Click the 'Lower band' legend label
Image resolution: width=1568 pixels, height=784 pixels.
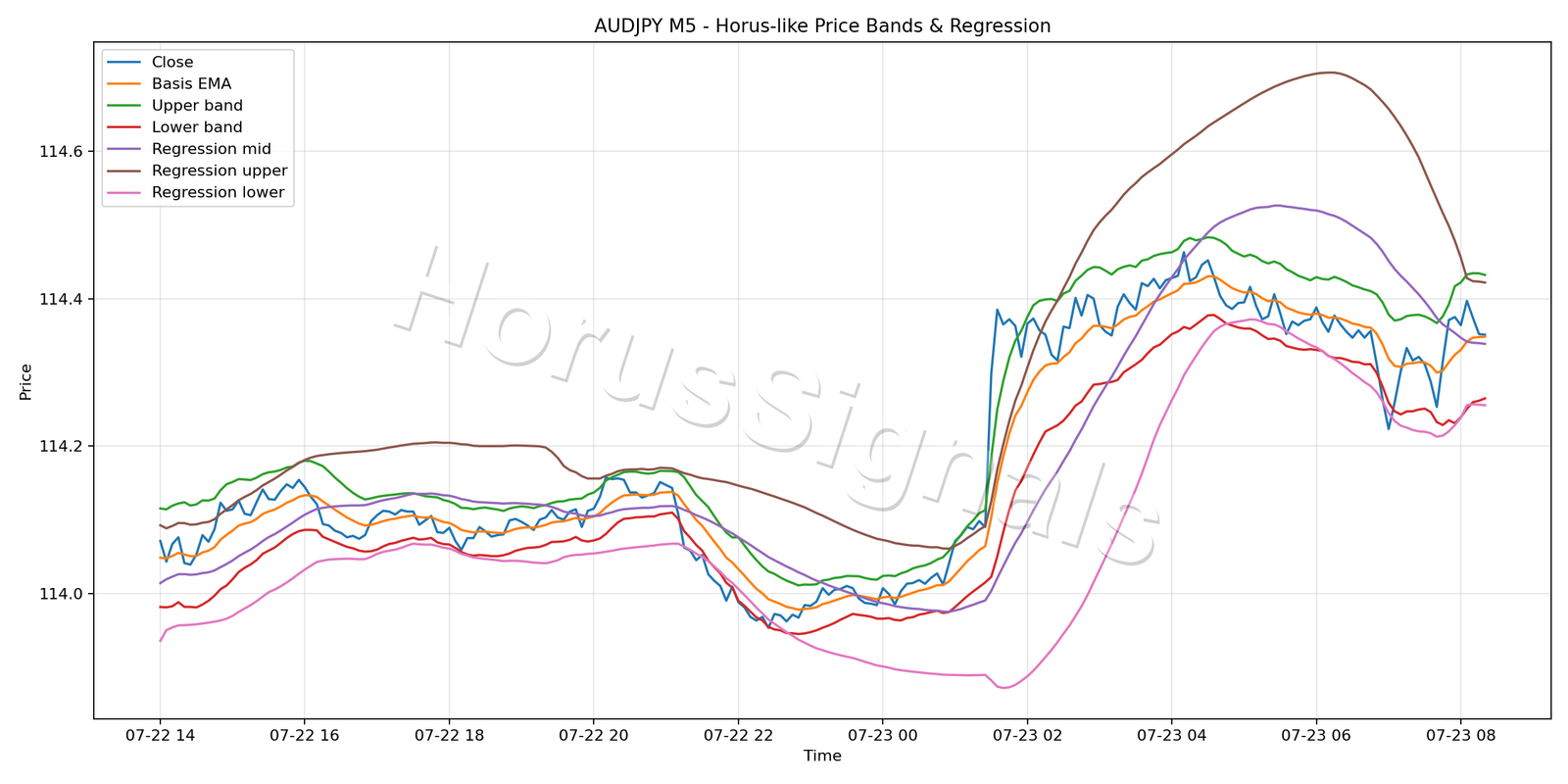pyautogui.click(x=197, y=127)
